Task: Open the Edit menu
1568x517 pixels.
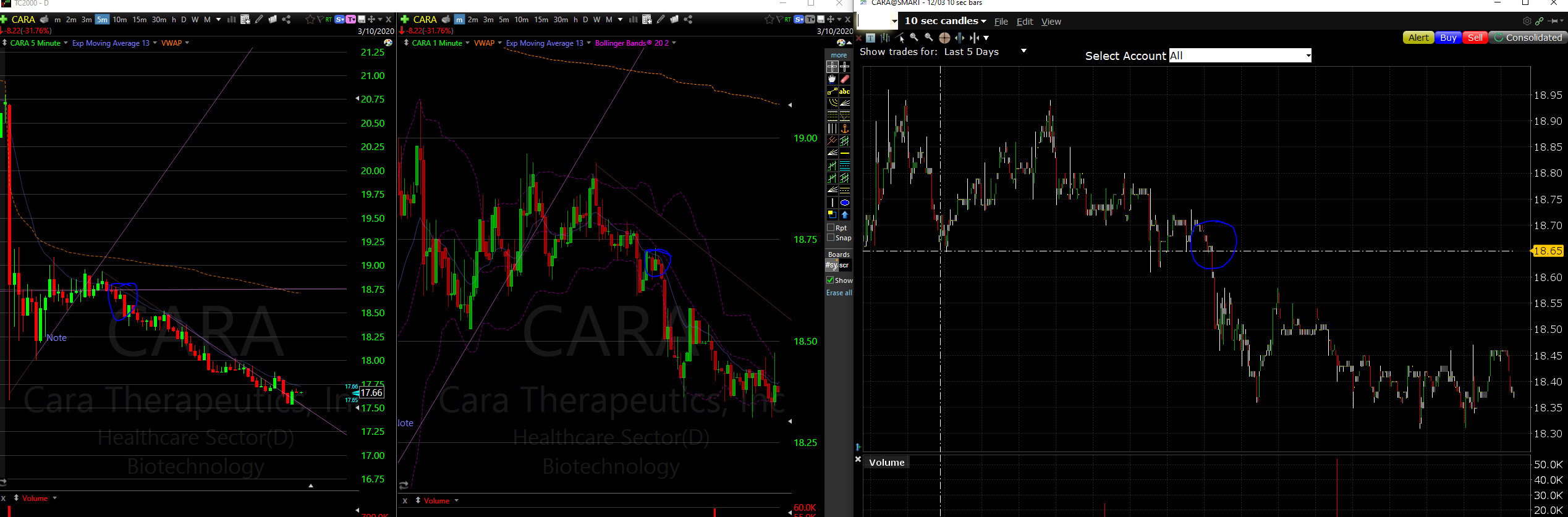Action: (1025, 22)
